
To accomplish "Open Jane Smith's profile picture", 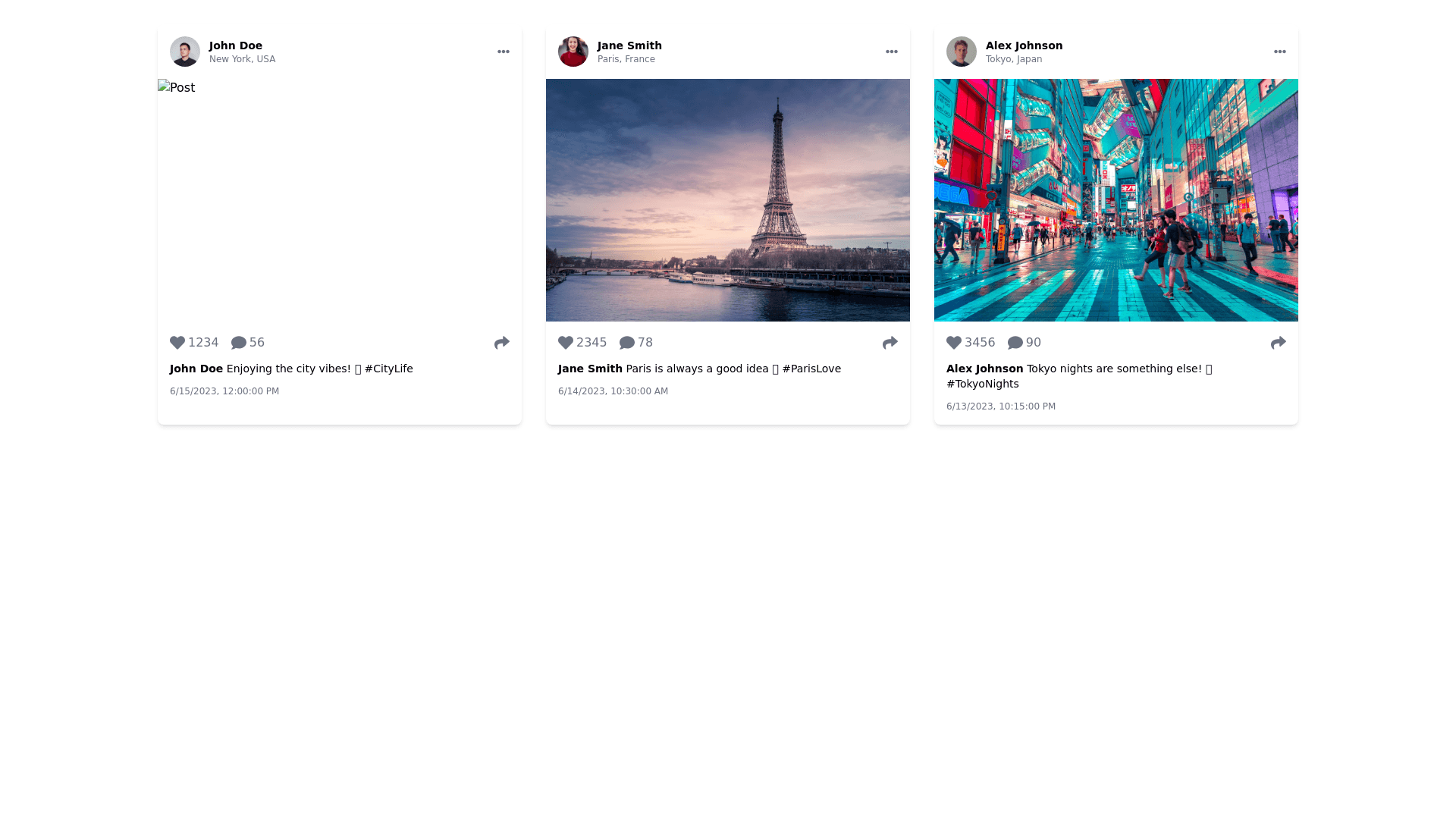I will (x=573, y=52).
